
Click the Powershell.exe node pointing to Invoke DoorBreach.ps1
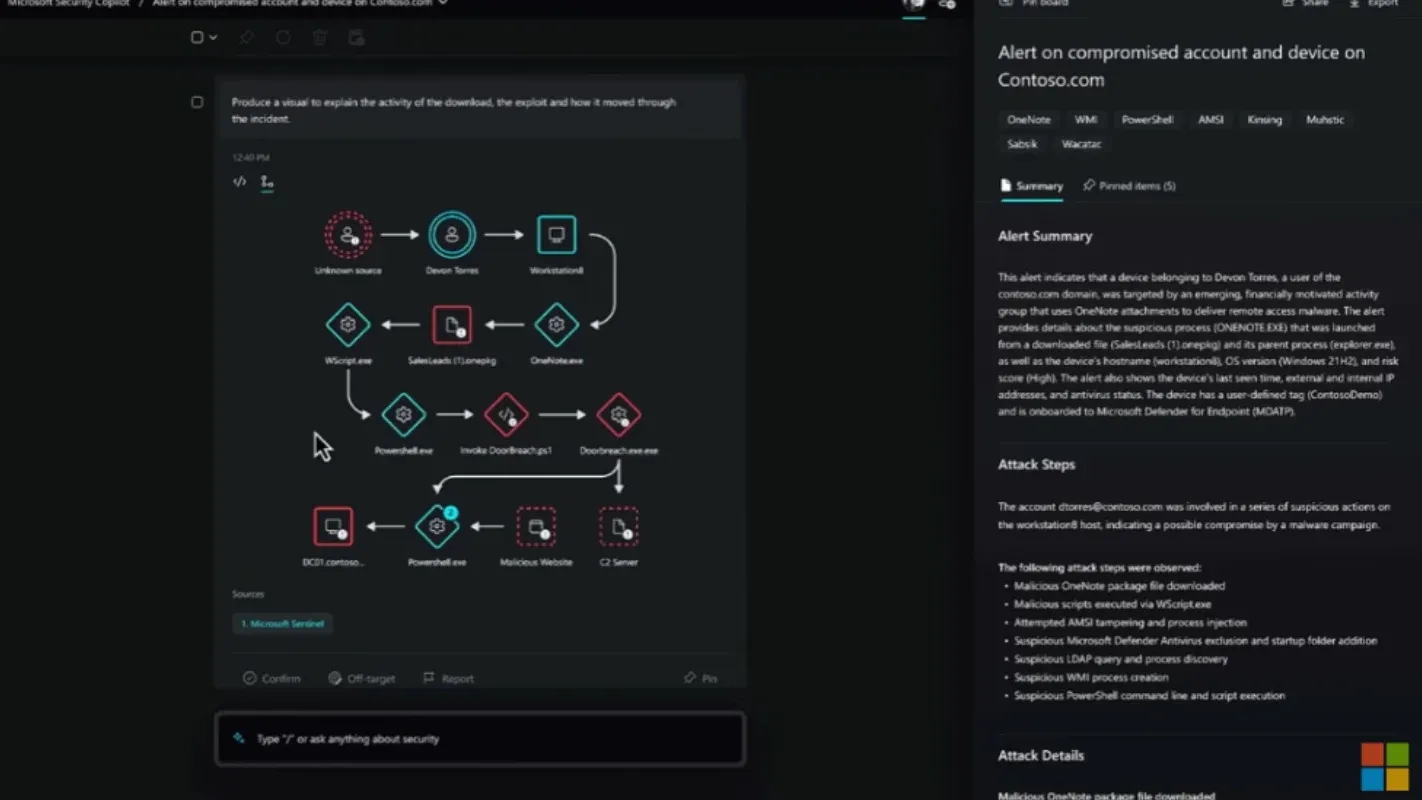(x=403, y=415)
